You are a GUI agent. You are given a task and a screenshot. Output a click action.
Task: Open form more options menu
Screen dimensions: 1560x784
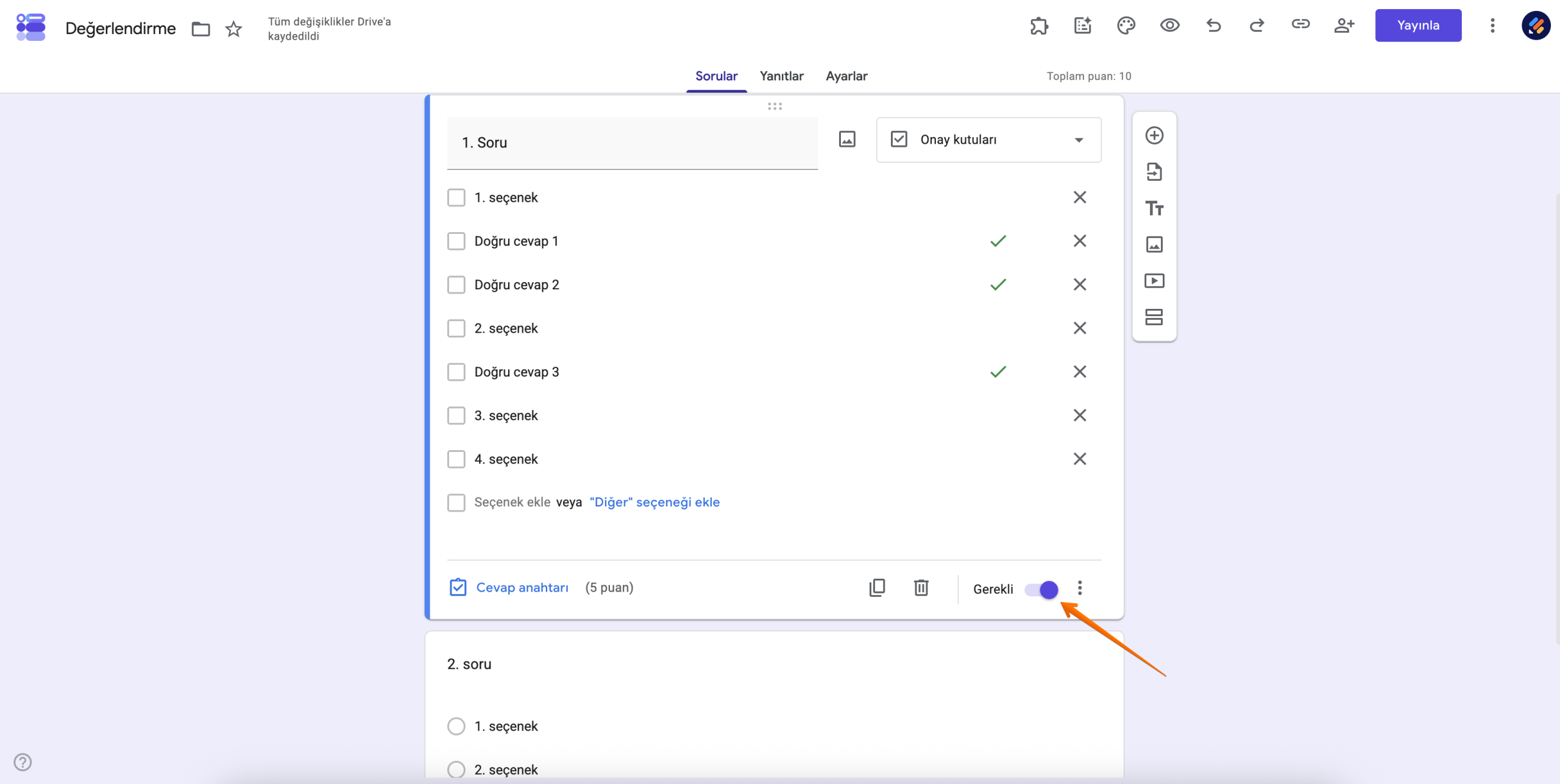click(x=1492, y=26)
